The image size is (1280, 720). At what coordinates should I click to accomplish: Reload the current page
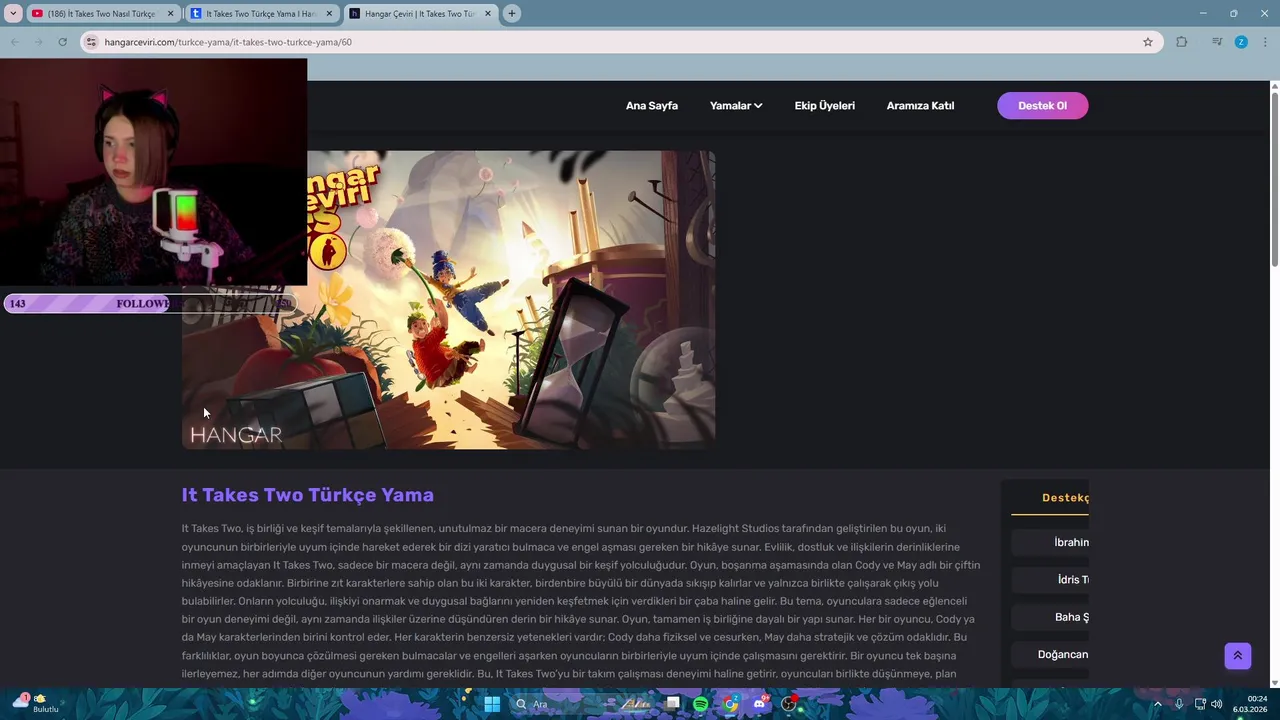pyautogui.click(x=62, y=42)
